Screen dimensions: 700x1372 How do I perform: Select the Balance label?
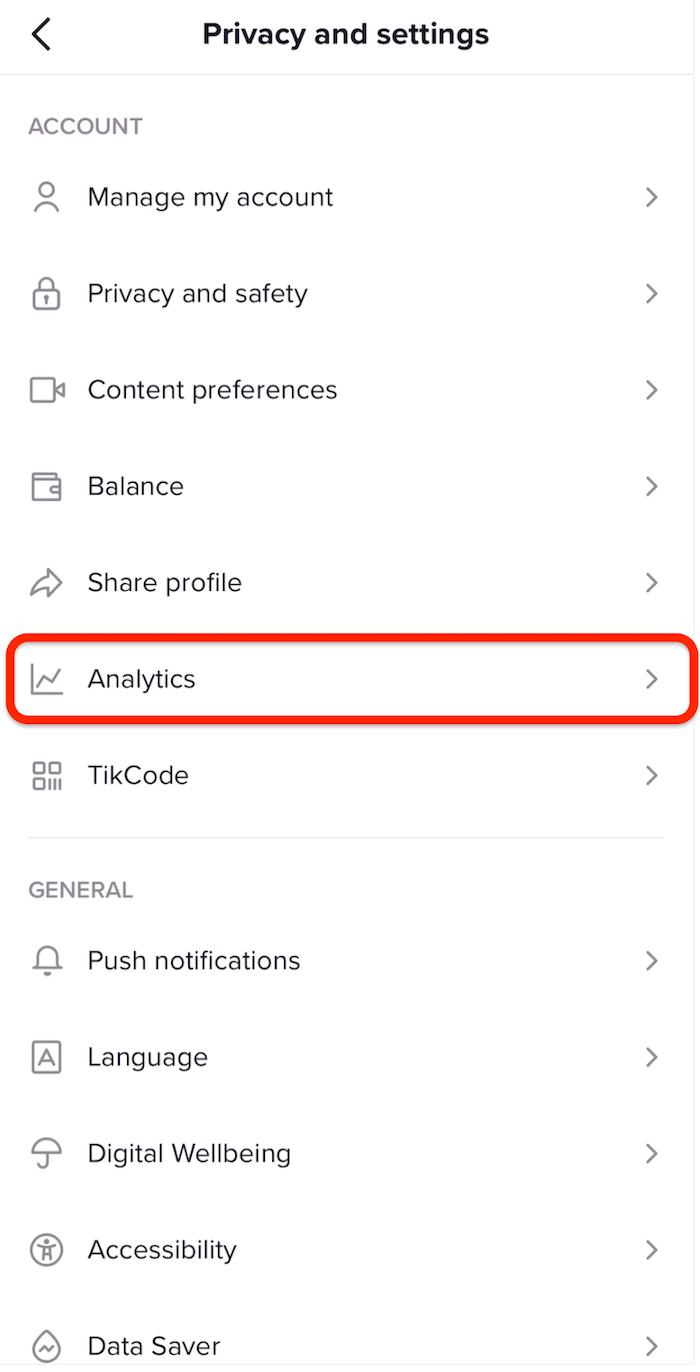(136, 487)
